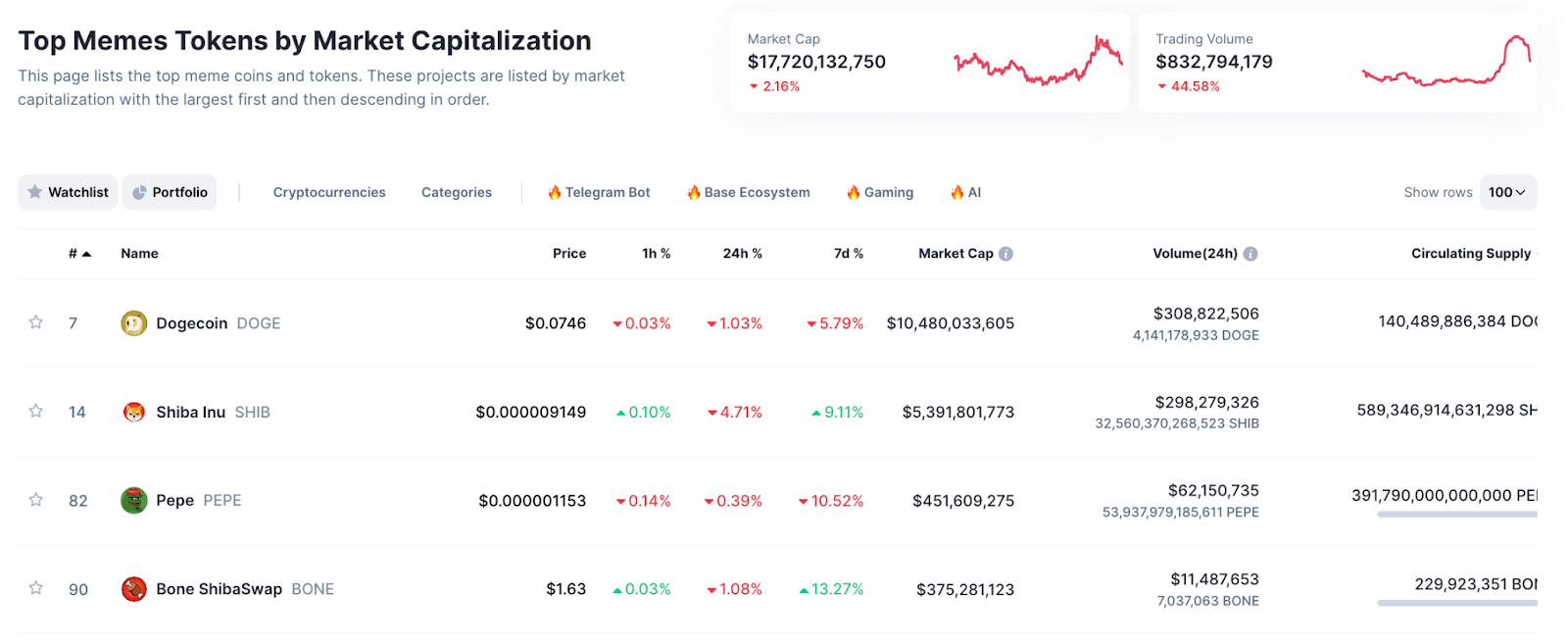1568x642 pixels.
Task: Open the Gaming category
Action: [x=880, y=192]
